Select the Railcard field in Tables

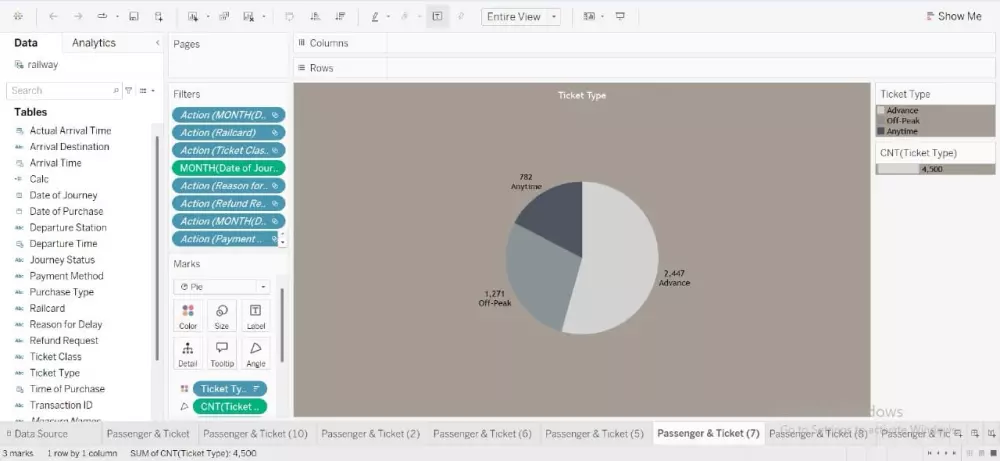(47, 308)
